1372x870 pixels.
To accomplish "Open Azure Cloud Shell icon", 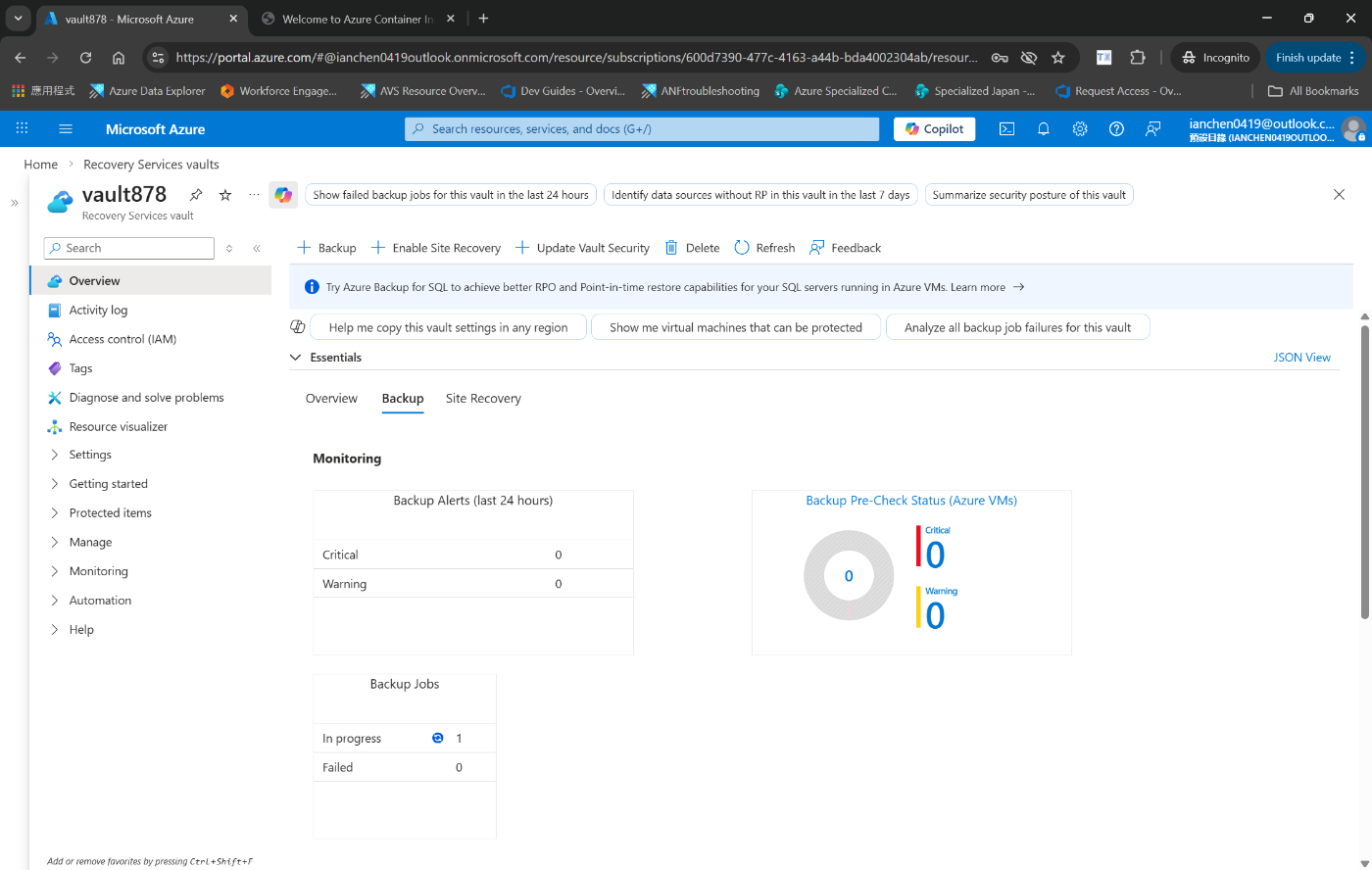I will click(x=1006, y=128).
